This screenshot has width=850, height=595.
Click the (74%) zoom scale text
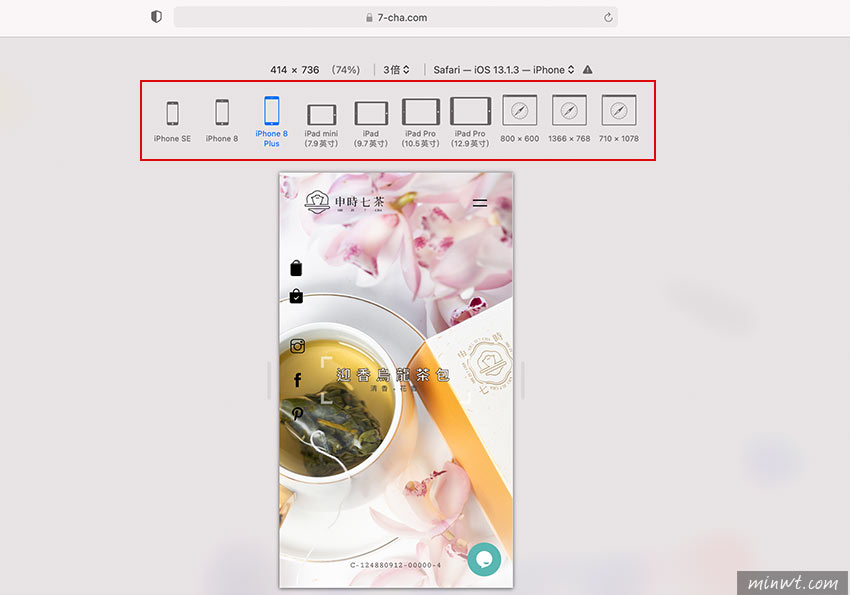click(x=346, y=70)
